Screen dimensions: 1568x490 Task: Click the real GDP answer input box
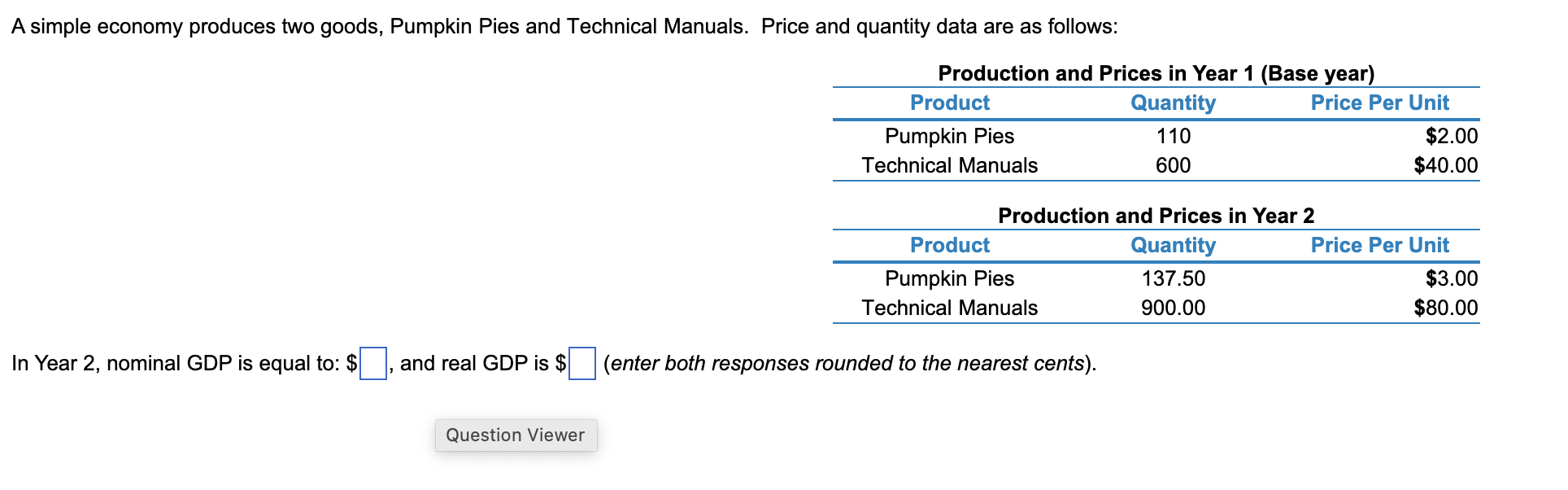coord(582,363)
